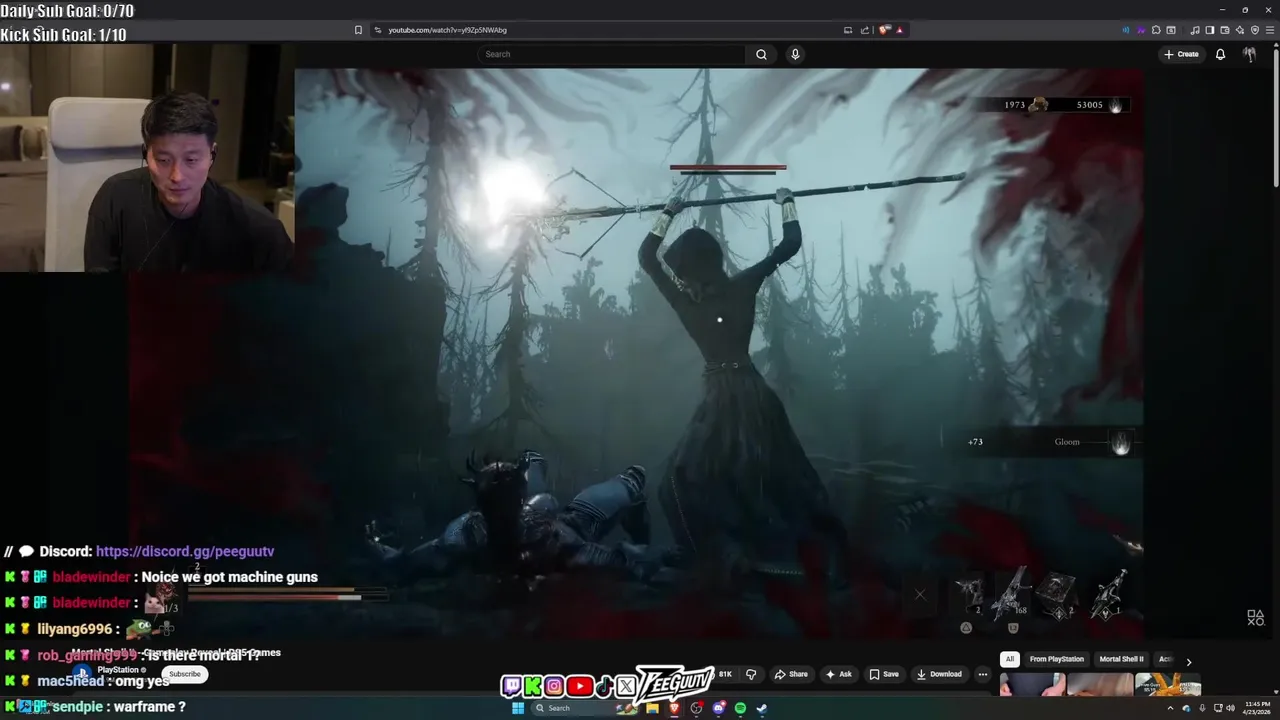Focus the YouTube search input field
Screen dimensions: 1280x720
[x=611, y=54]
